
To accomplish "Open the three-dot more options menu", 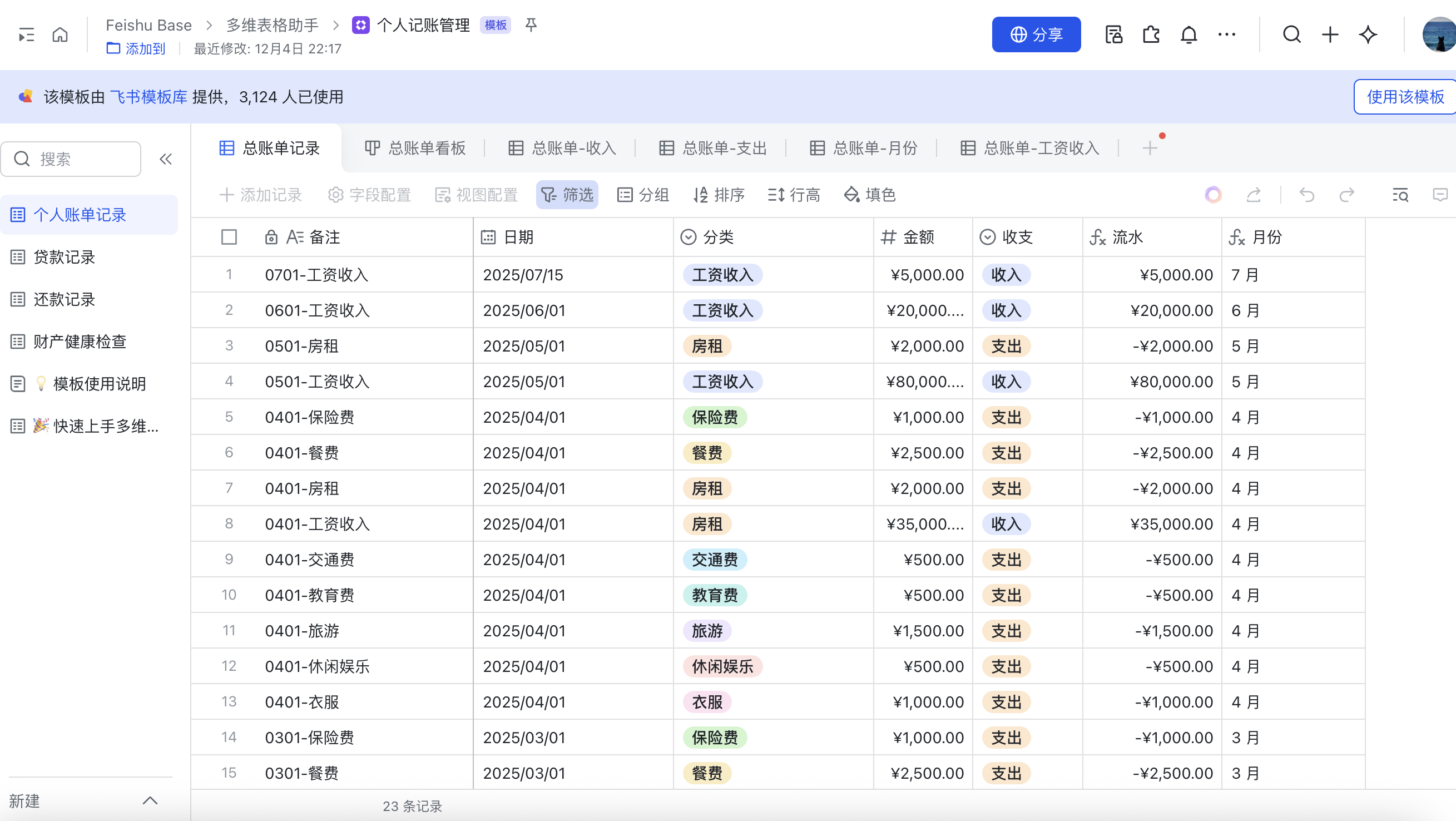I will coord(1226,35).
